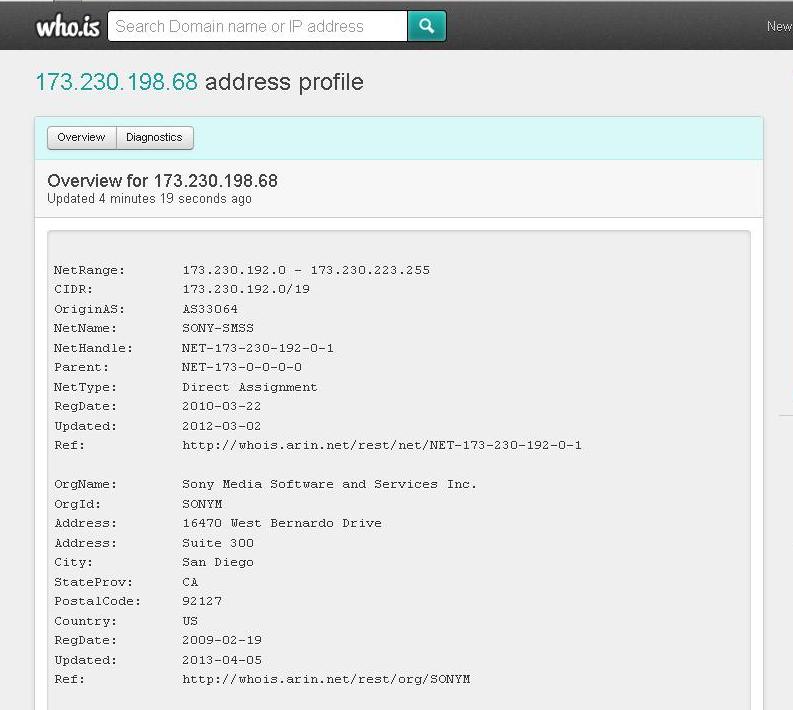Click the Parent: label
Image resolution: width=793 pixels, height=710 pixels.
[x=81, y=367]
